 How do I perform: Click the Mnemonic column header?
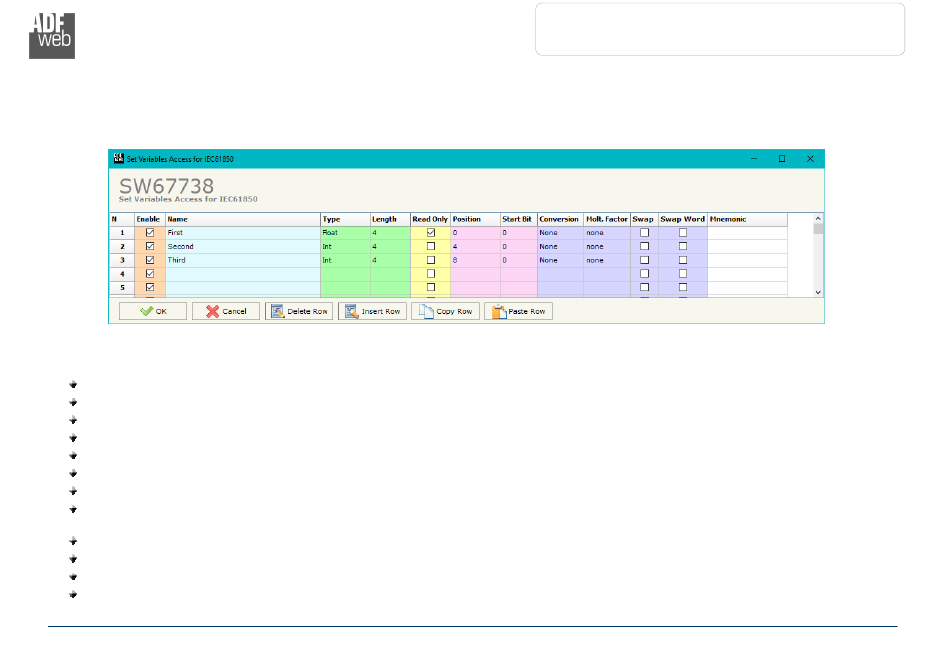[748, 219]
